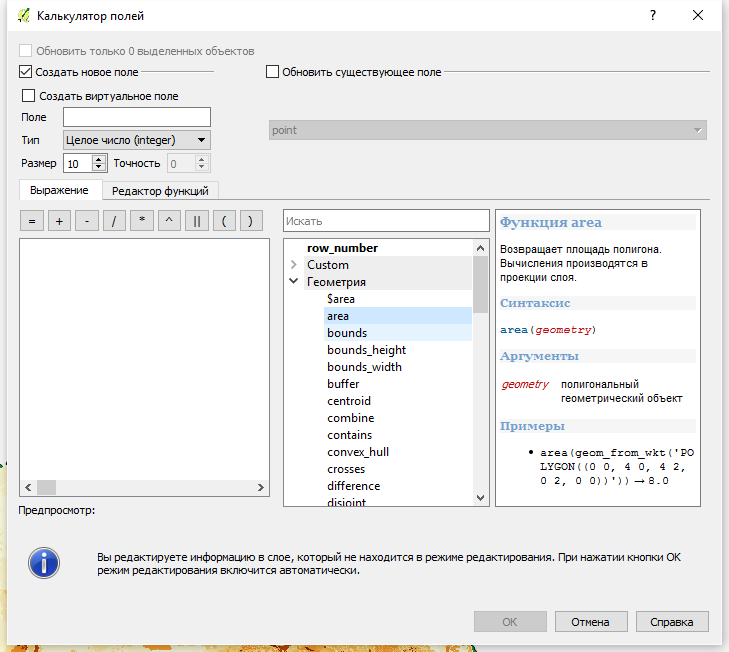The width and height of the screenshot is (729, 652).
Task: Open the 'Тип' field type dropdown
Action: tap(136, 140)
